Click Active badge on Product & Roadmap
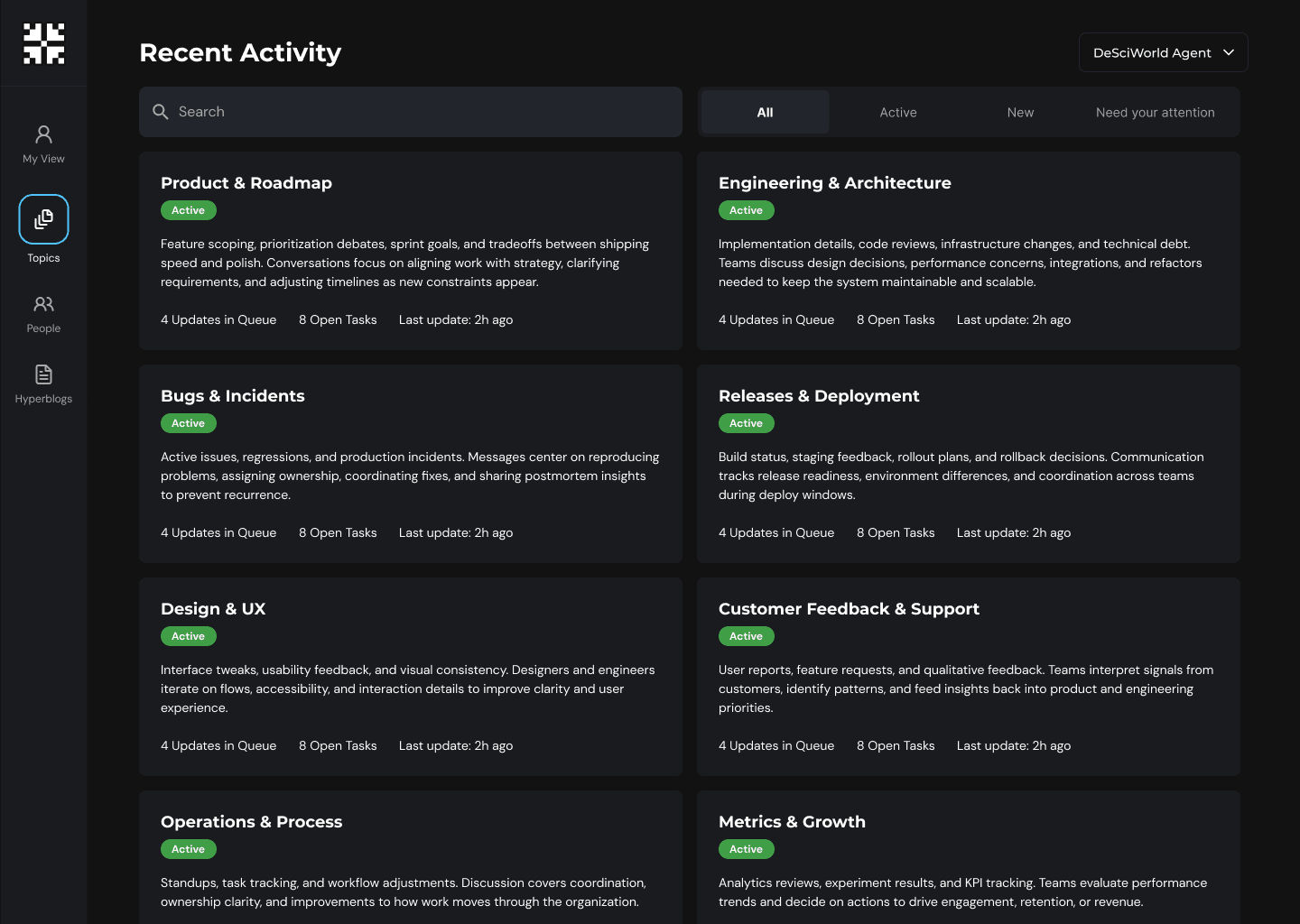This screenshot has width=1300, height=924. 189,210
